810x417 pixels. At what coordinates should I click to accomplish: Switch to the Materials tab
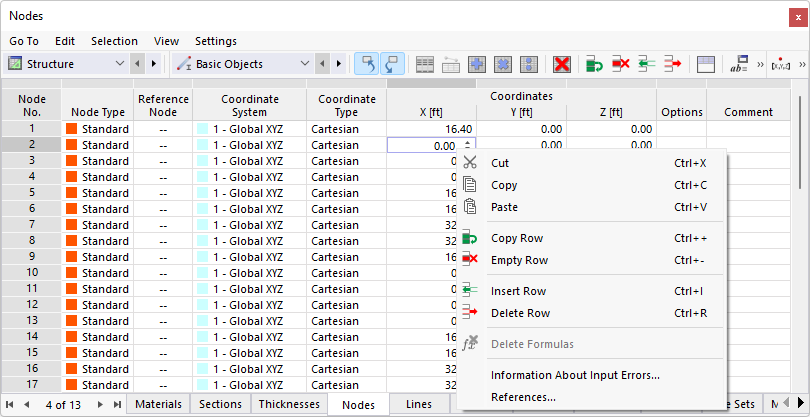[x=158, y=404]
